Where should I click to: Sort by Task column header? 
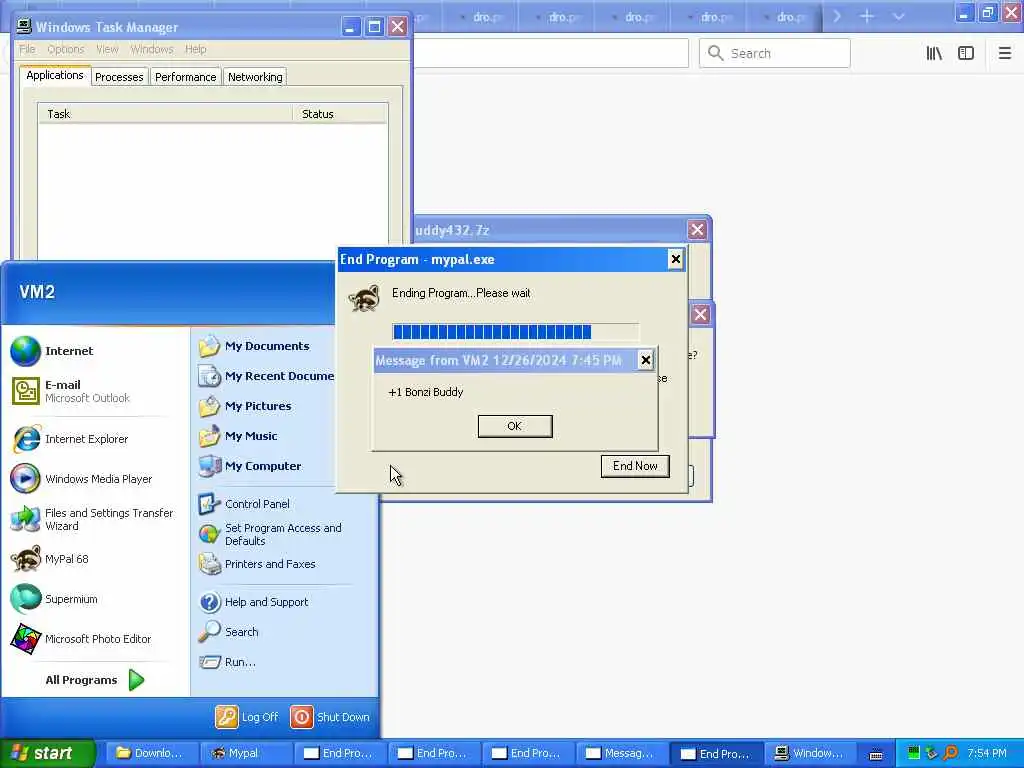[165, 114]
